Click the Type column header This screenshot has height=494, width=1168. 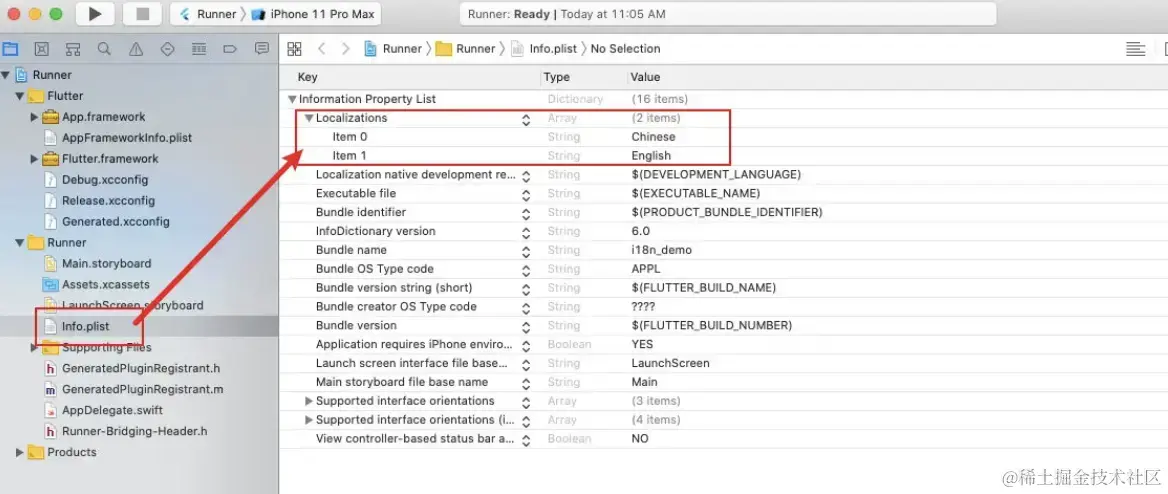pyautogui.click(x=556, y=77)
